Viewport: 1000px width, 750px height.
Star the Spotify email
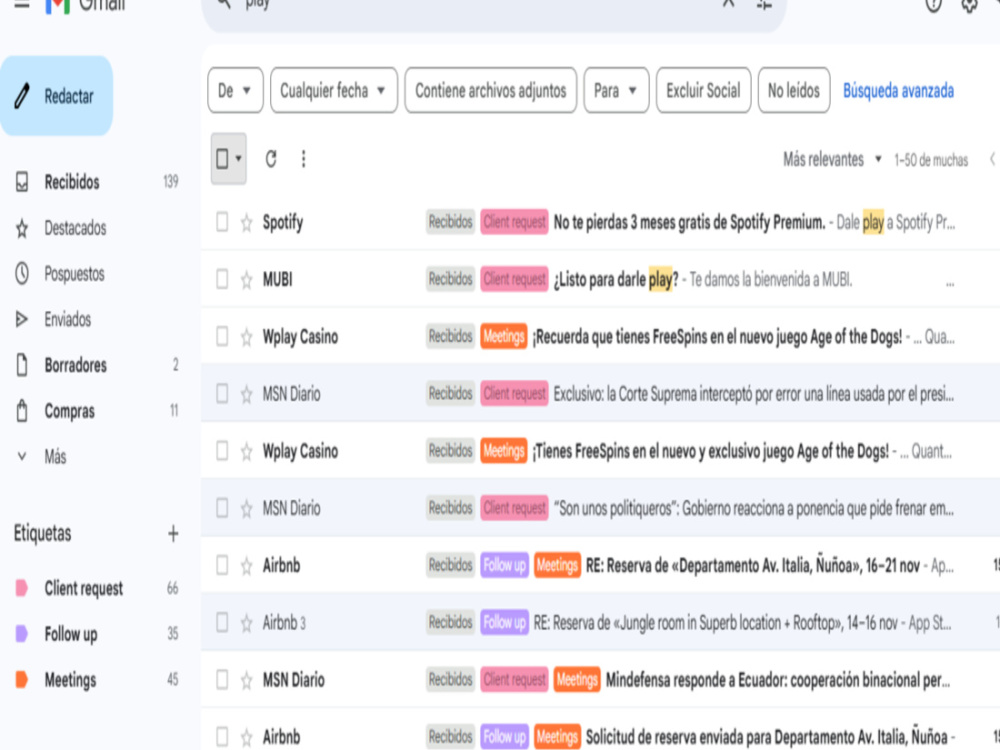click(246, 223)
